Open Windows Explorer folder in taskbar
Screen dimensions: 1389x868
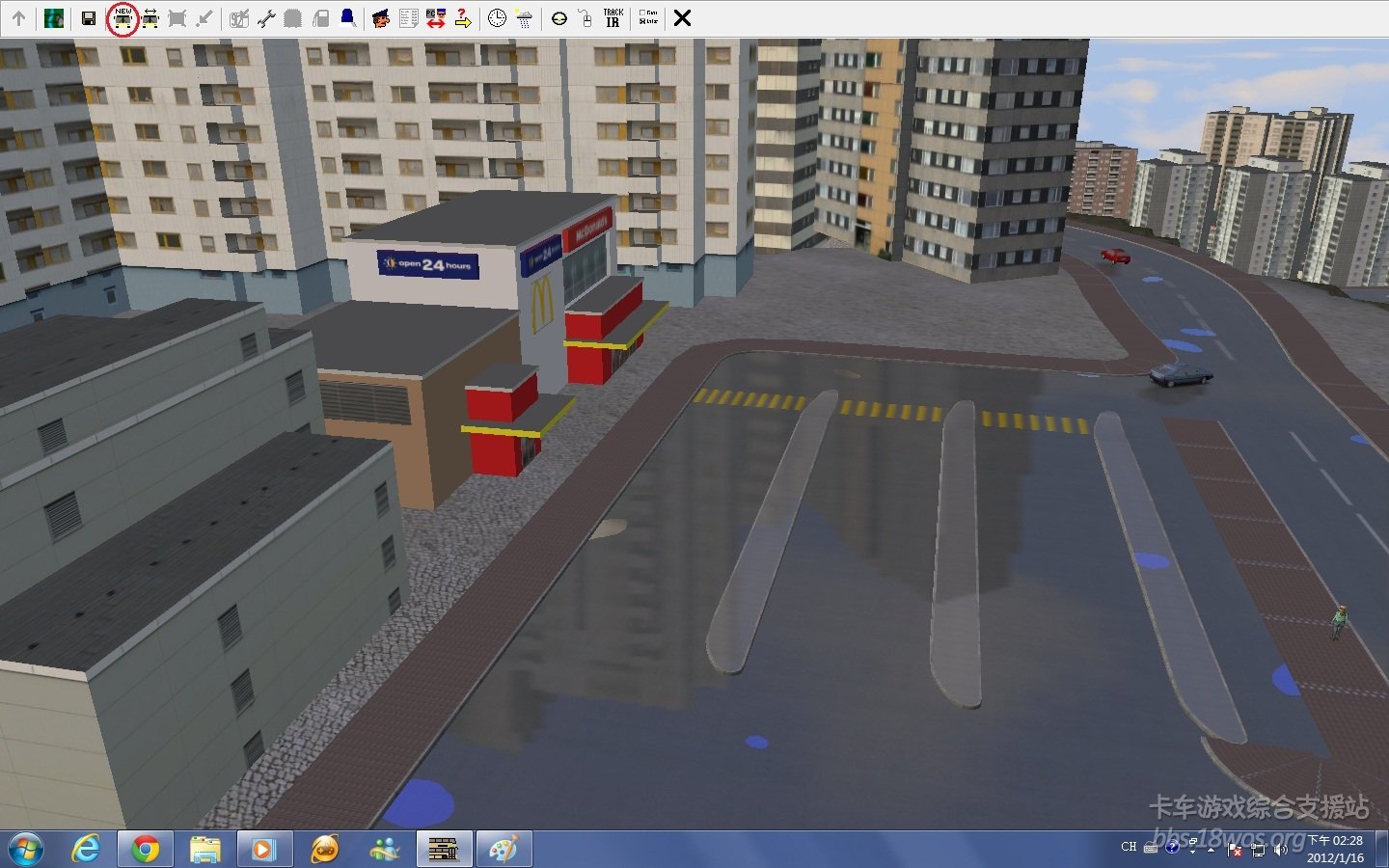click(x=205, y=850)
